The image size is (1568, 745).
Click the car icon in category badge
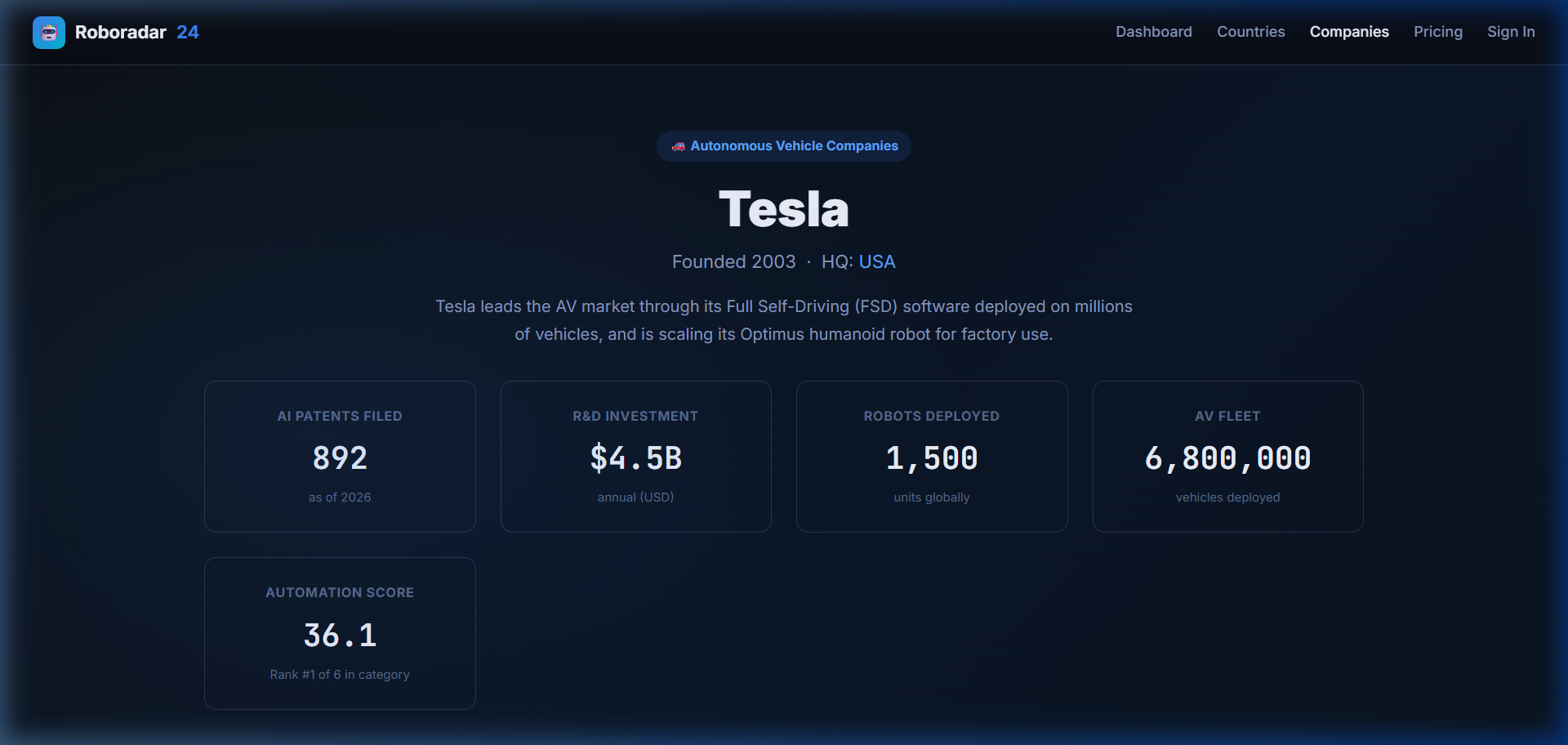point(678,146)
